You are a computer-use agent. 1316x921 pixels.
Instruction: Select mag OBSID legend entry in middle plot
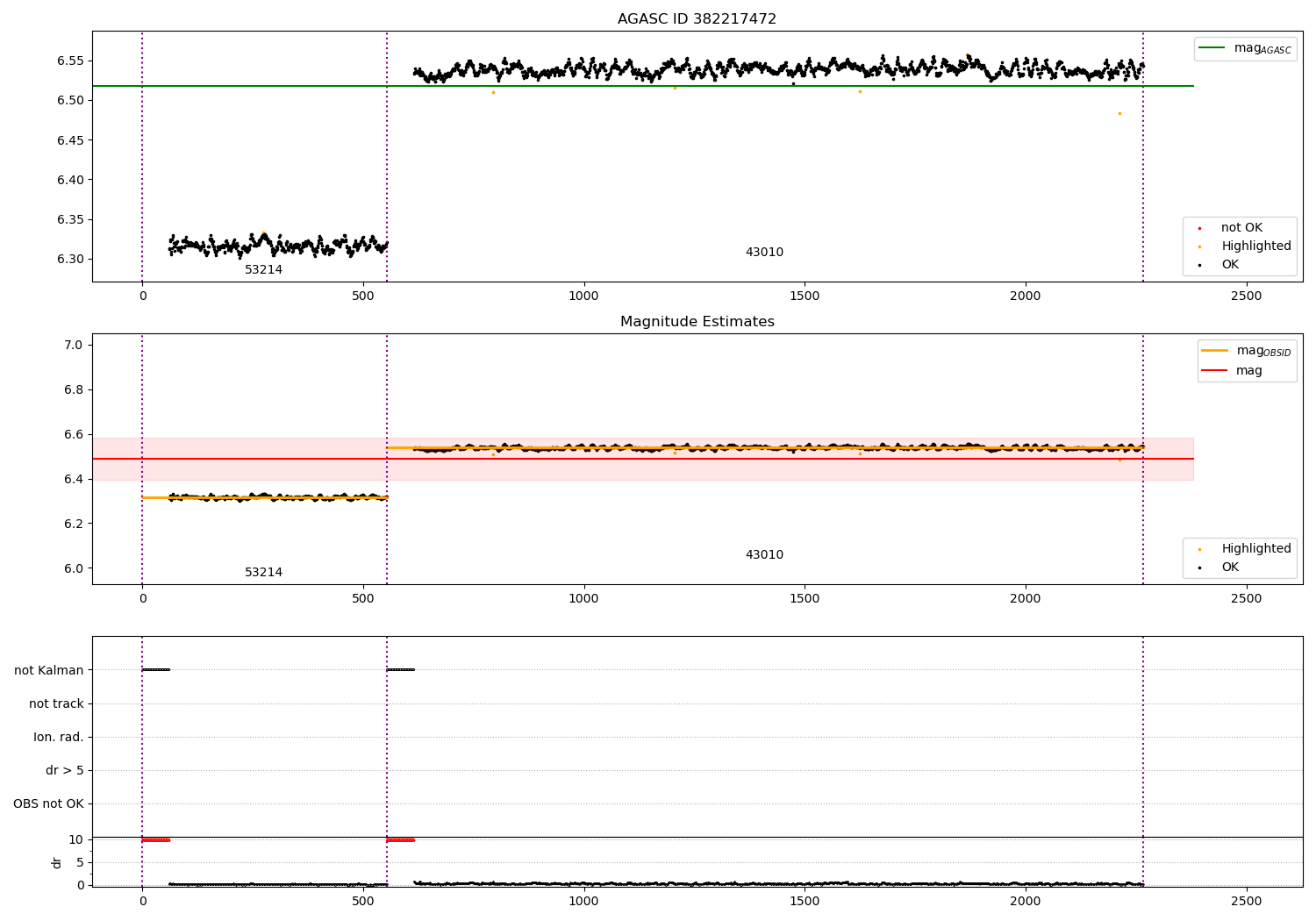[1246, 351]
